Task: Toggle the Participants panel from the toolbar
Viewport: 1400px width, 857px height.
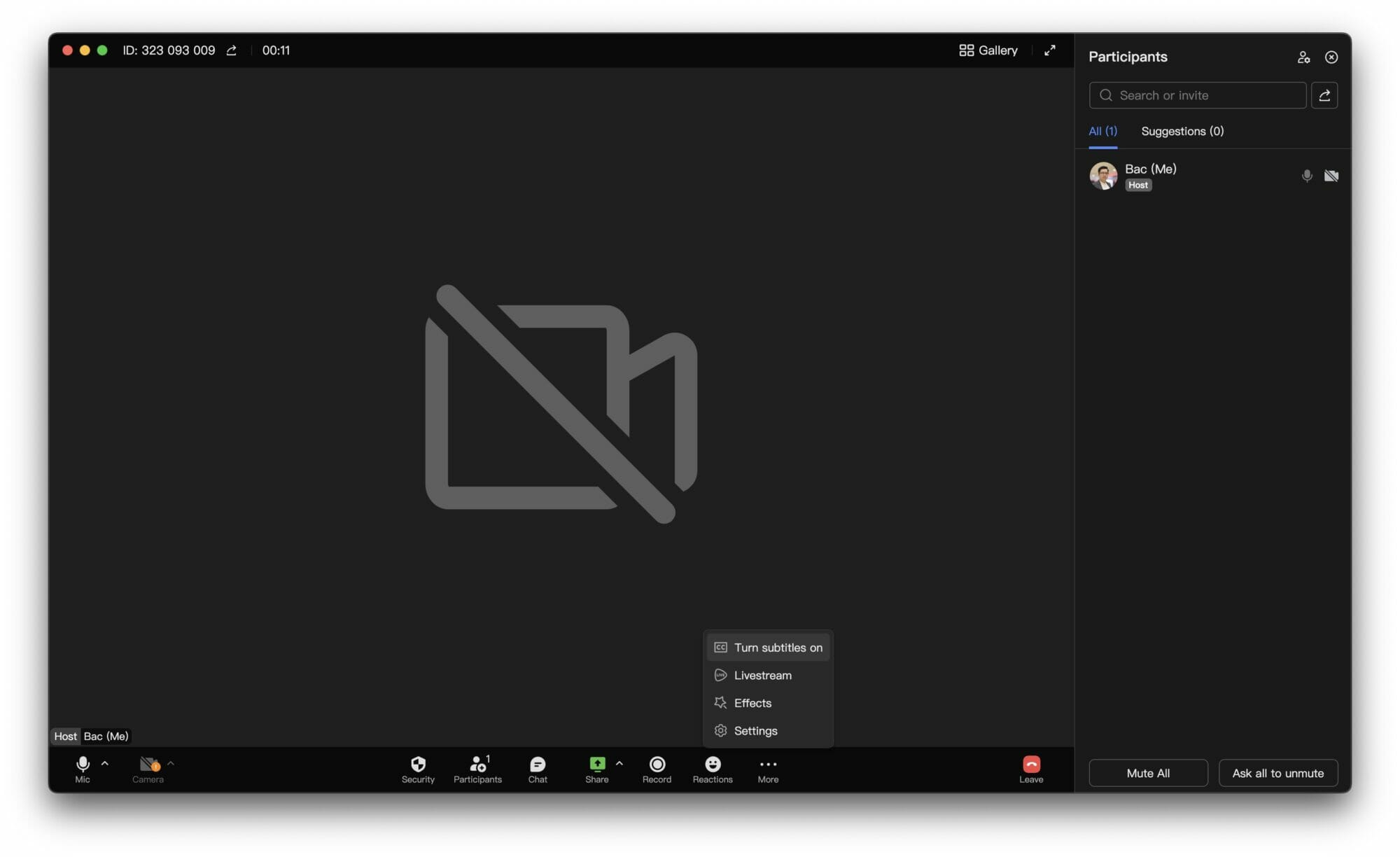Action: point(477,769)
